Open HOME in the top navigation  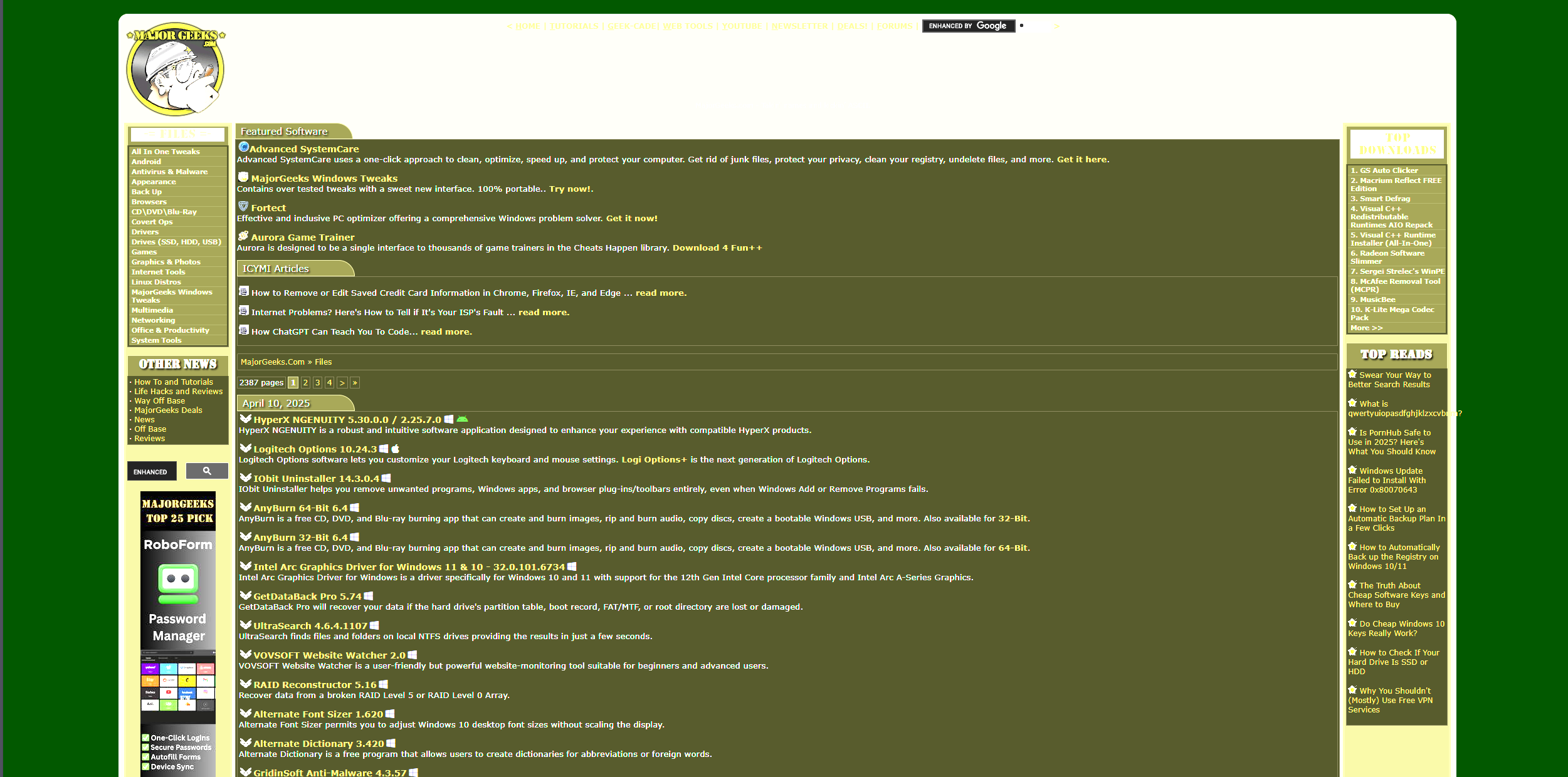527,26
